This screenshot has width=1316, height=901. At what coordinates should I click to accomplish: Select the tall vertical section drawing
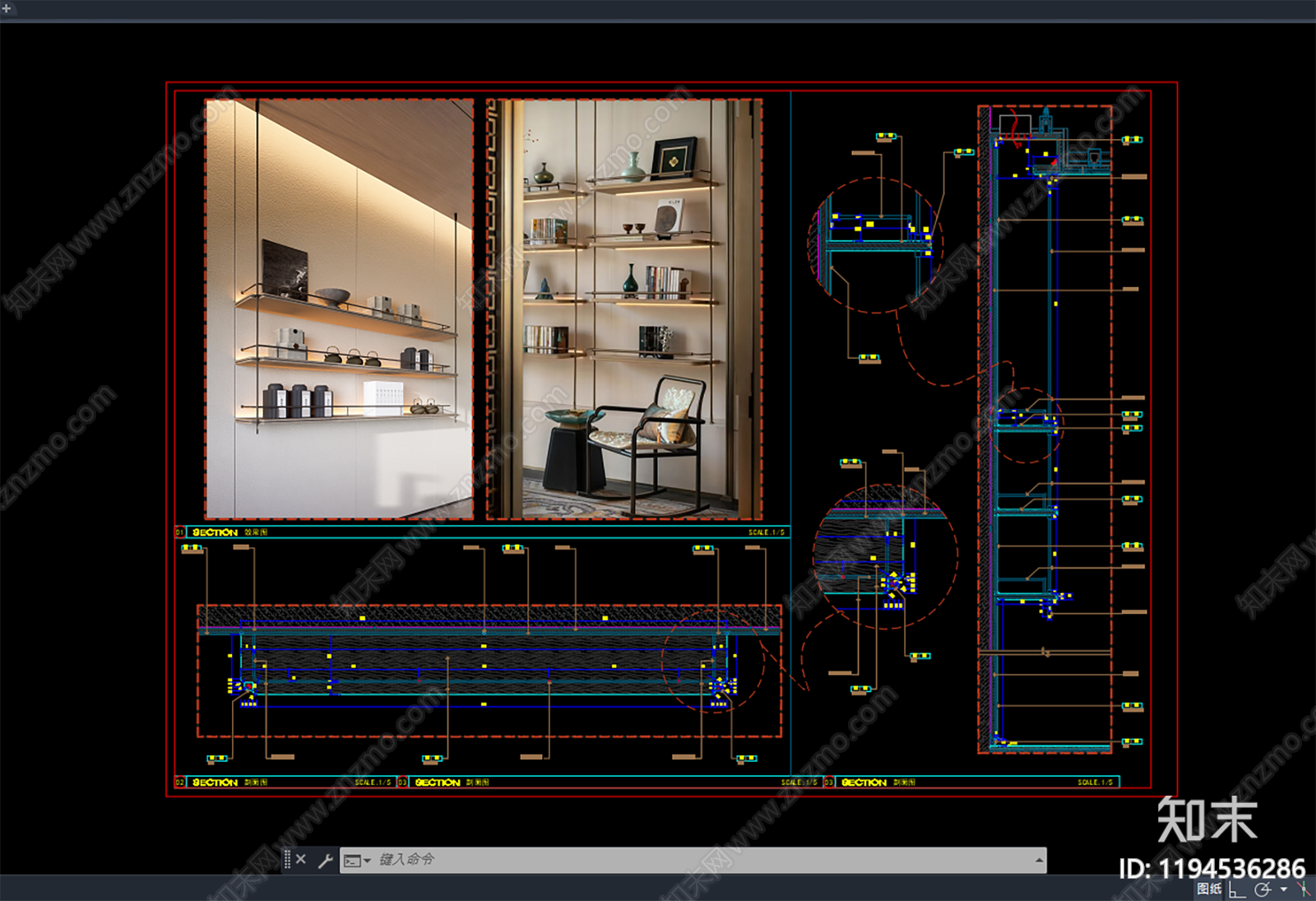(1045, 429)
